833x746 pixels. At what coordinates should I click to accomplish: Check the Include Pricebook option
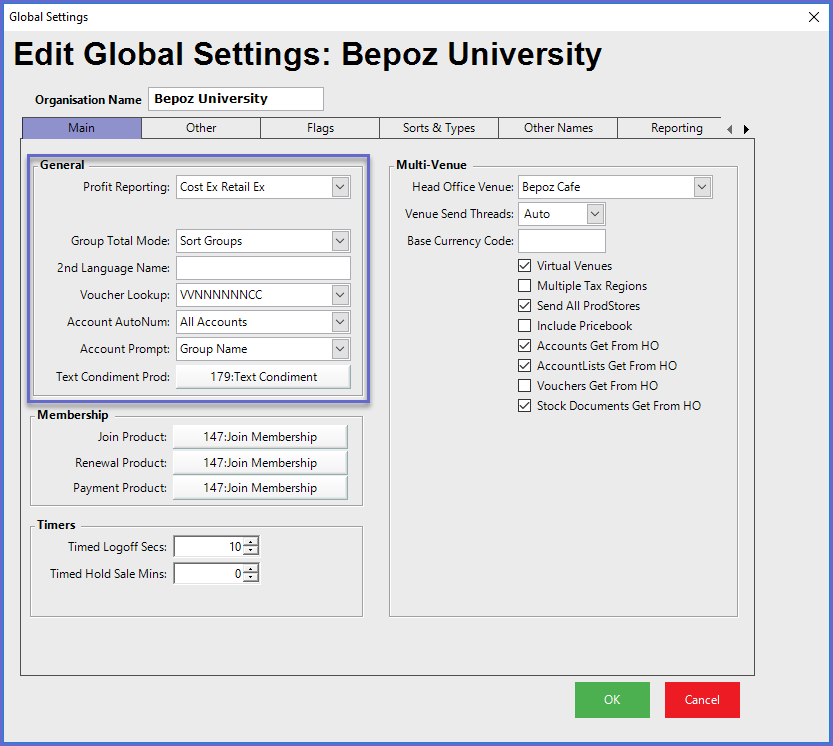click(x=525, y=326)
